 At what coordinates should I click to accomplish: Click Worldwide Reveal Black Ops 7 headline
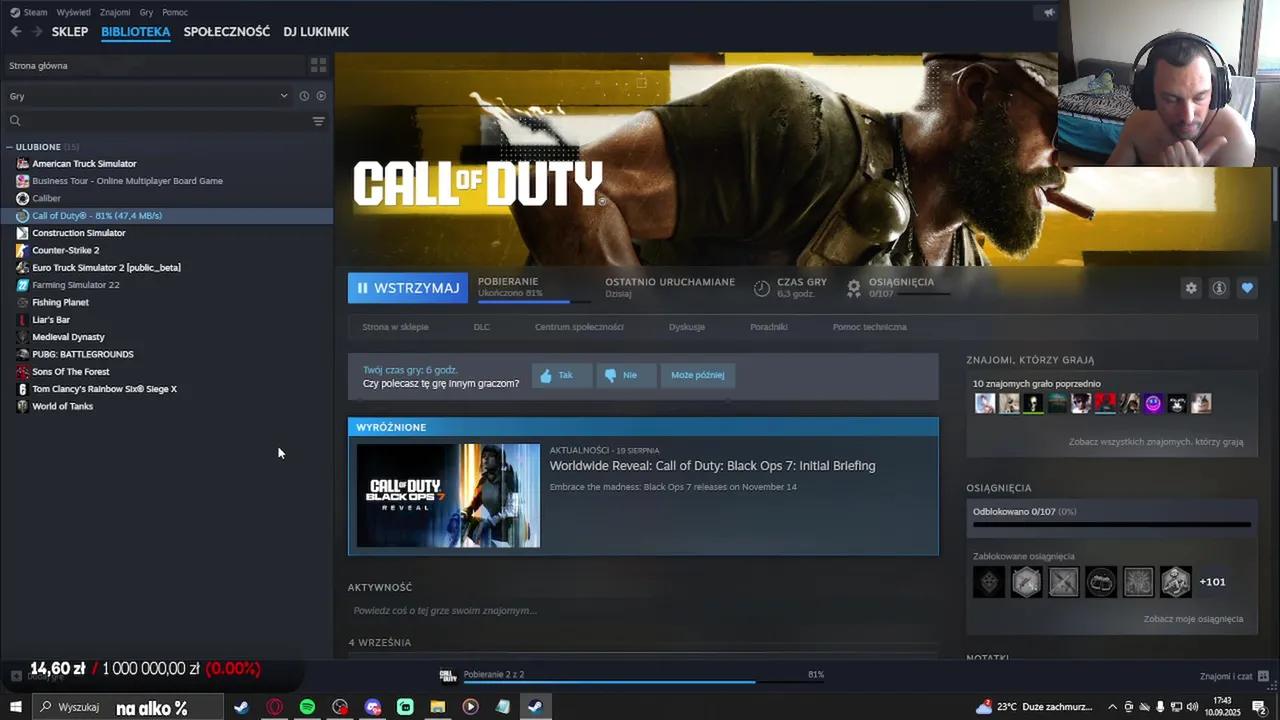712,466
